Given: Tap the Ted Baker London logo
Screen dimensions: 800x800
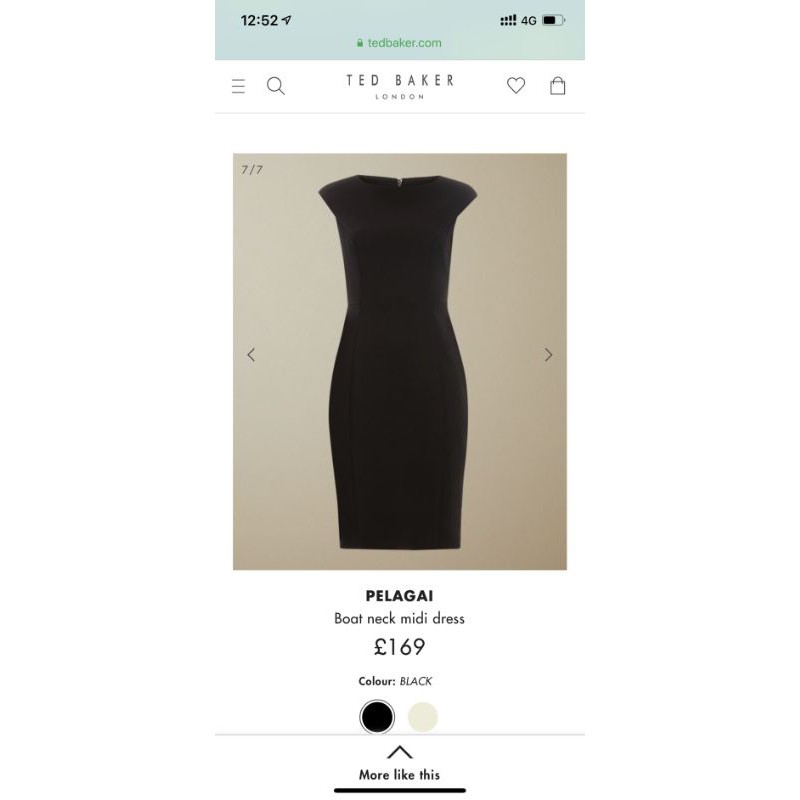Looking at the screenshot, I should [399, 86].
